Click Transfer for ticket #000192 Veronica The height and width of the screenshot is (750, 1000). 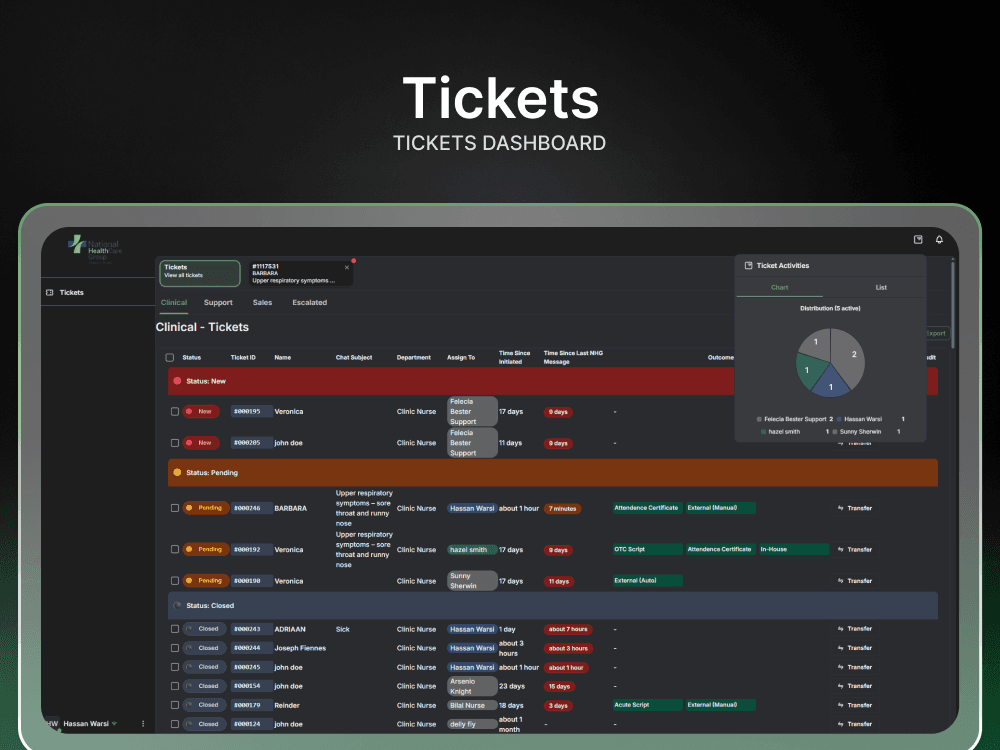tap(855, 549)
